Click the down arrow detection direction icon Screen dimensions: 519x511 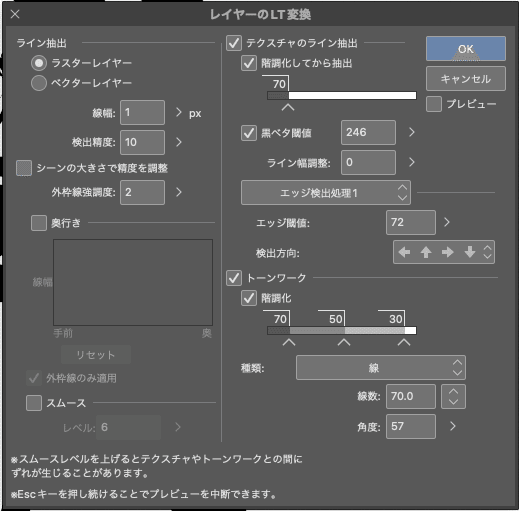(470, 252)
